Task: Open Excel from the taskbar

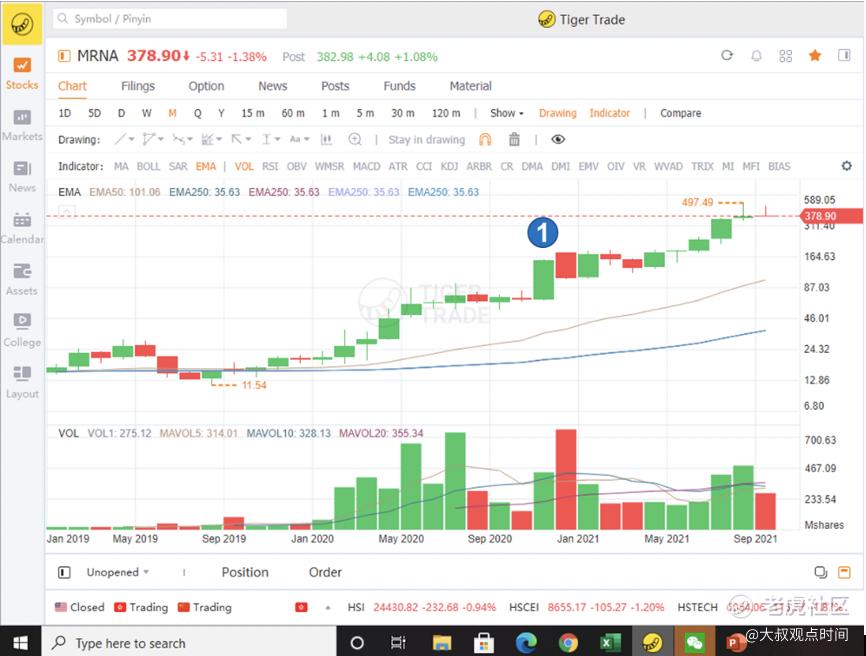Action: (x=610, y=643)
